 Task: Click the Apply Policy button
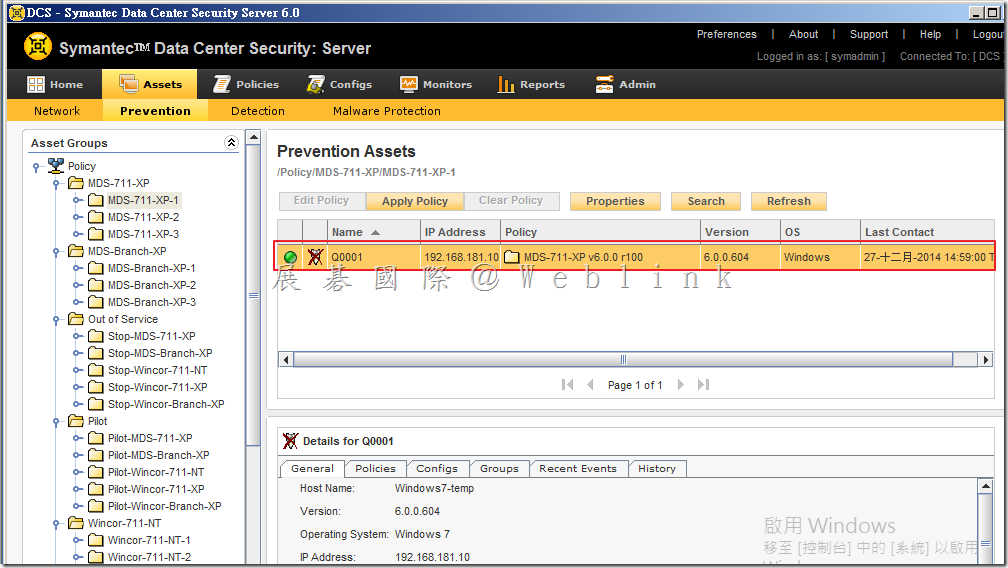coord(415,201)
